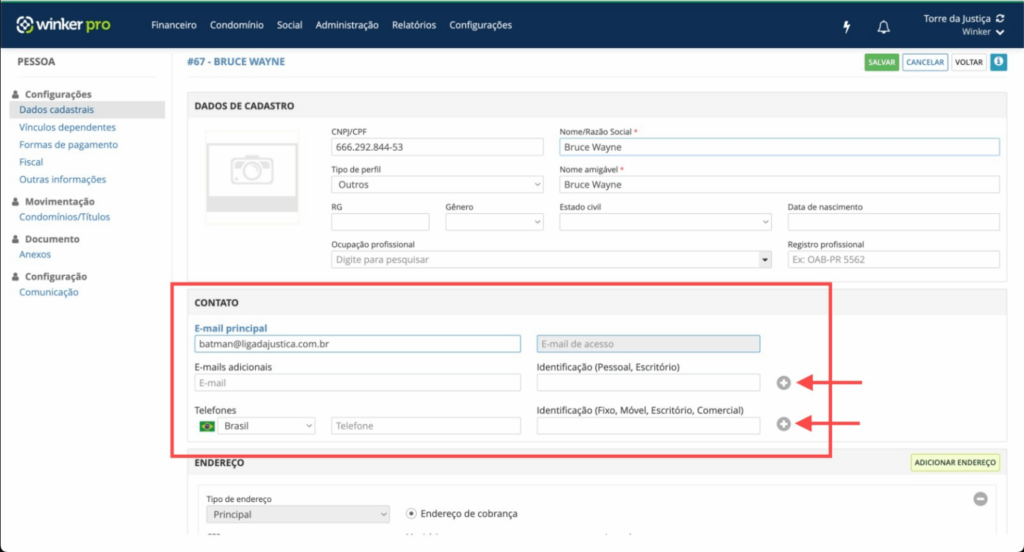This screenshot has width=1024, height=552.
Task: Open the Tipo de endereço Principal dropdown
Action: click(298, 514)
